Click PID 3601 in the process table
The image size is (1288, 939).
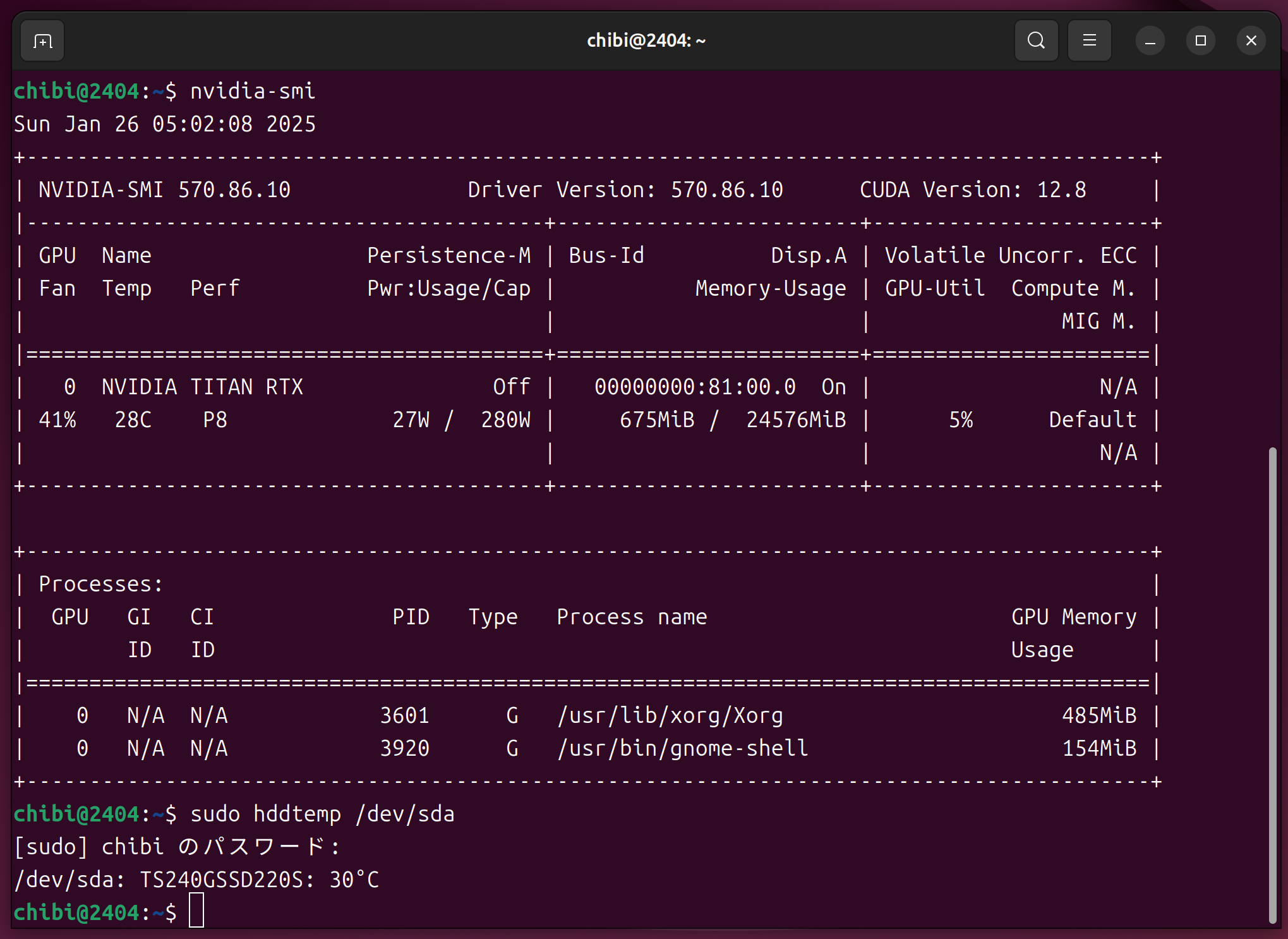point(404,716)
